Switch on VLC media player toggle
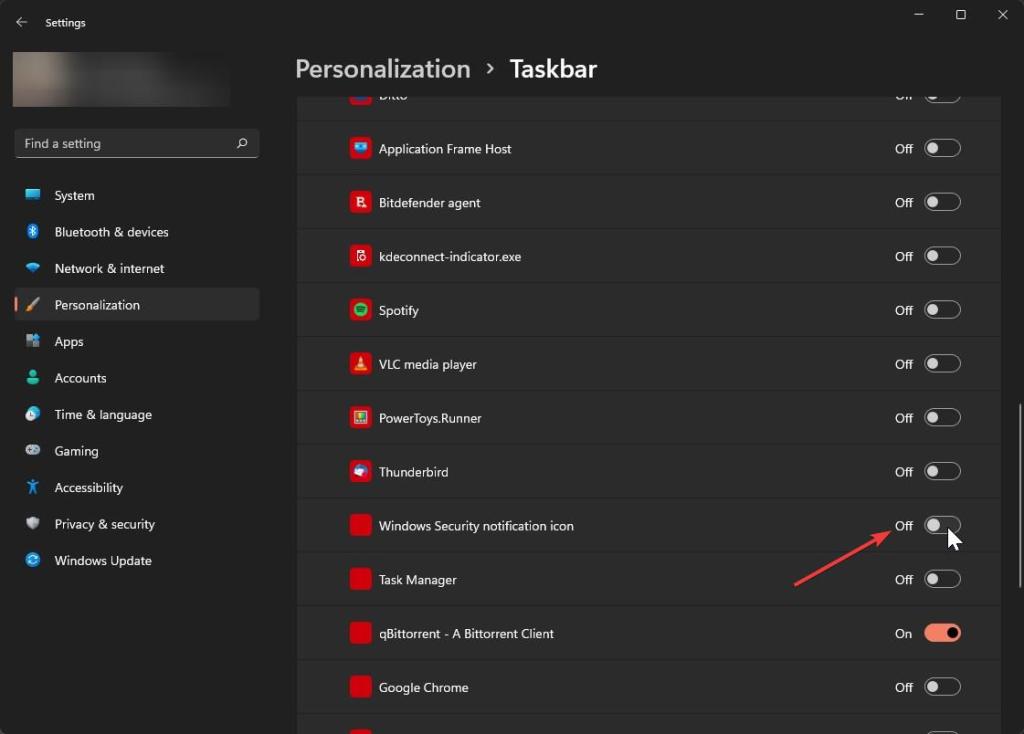1024x734 pixels. point(942,364)
